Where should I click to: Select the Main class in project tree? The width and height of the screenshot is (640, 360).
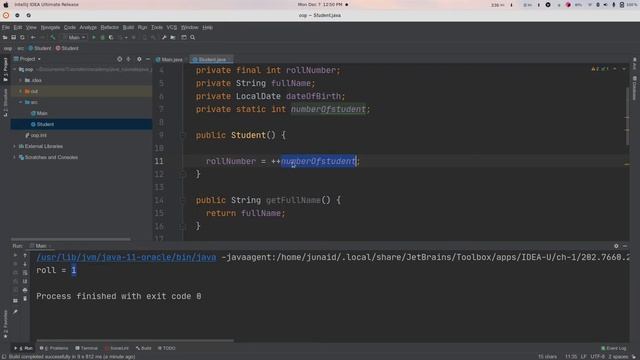coord(39,113)
